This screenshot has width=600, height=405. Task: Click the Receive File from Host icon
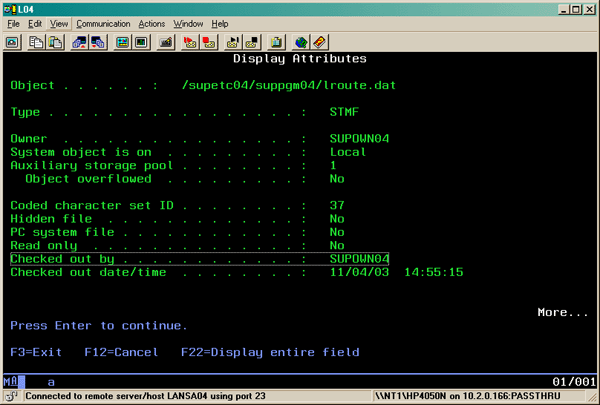coord(98,42)
